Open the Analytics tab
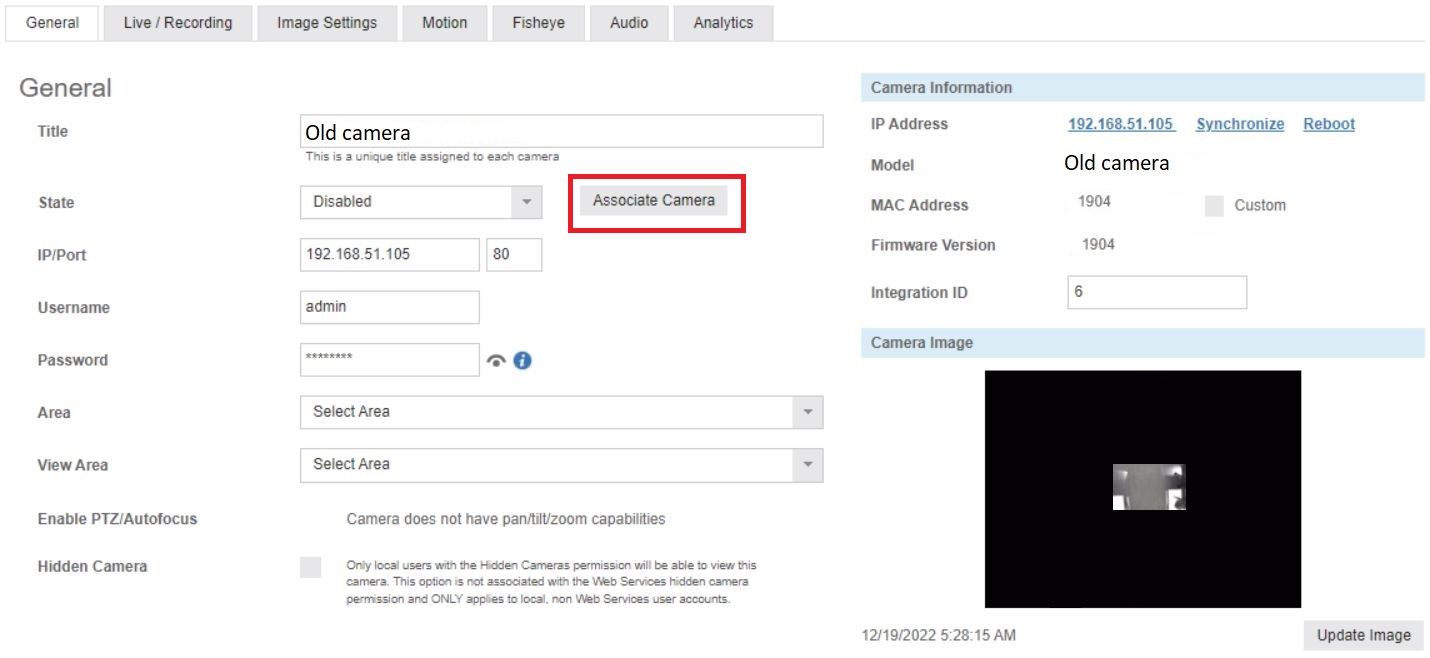 click(x=722, y=22)
